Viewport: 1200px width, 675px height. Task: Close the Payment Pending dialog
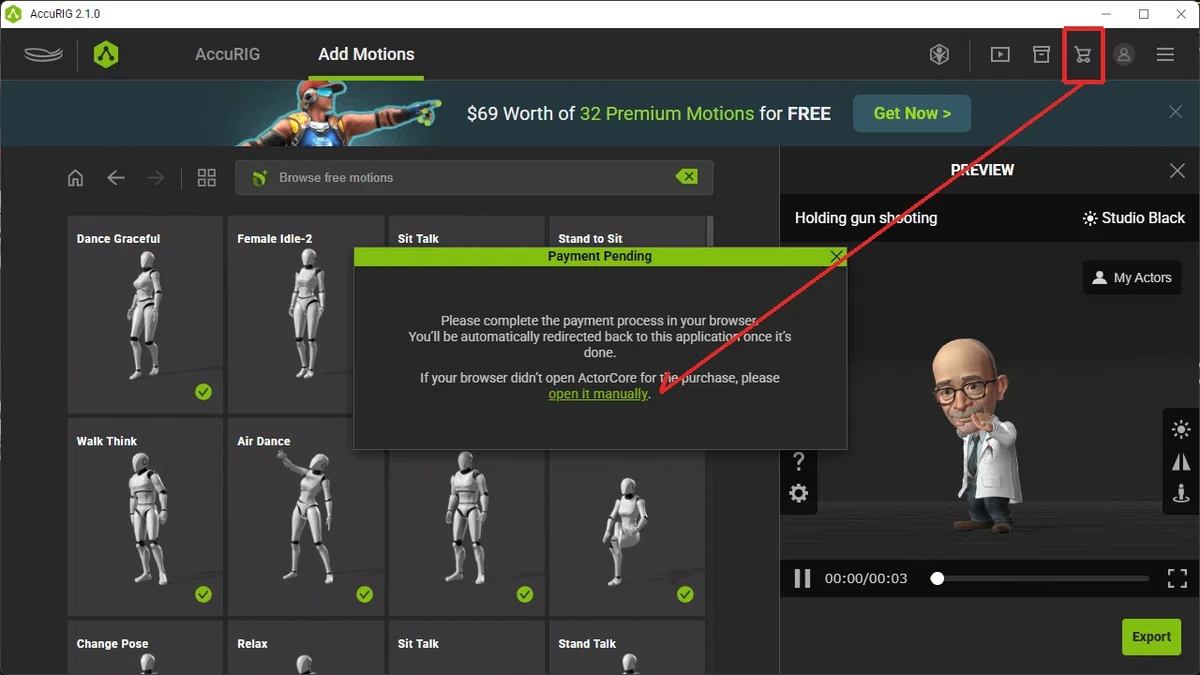pyautogui.click(x=837, y=257)
